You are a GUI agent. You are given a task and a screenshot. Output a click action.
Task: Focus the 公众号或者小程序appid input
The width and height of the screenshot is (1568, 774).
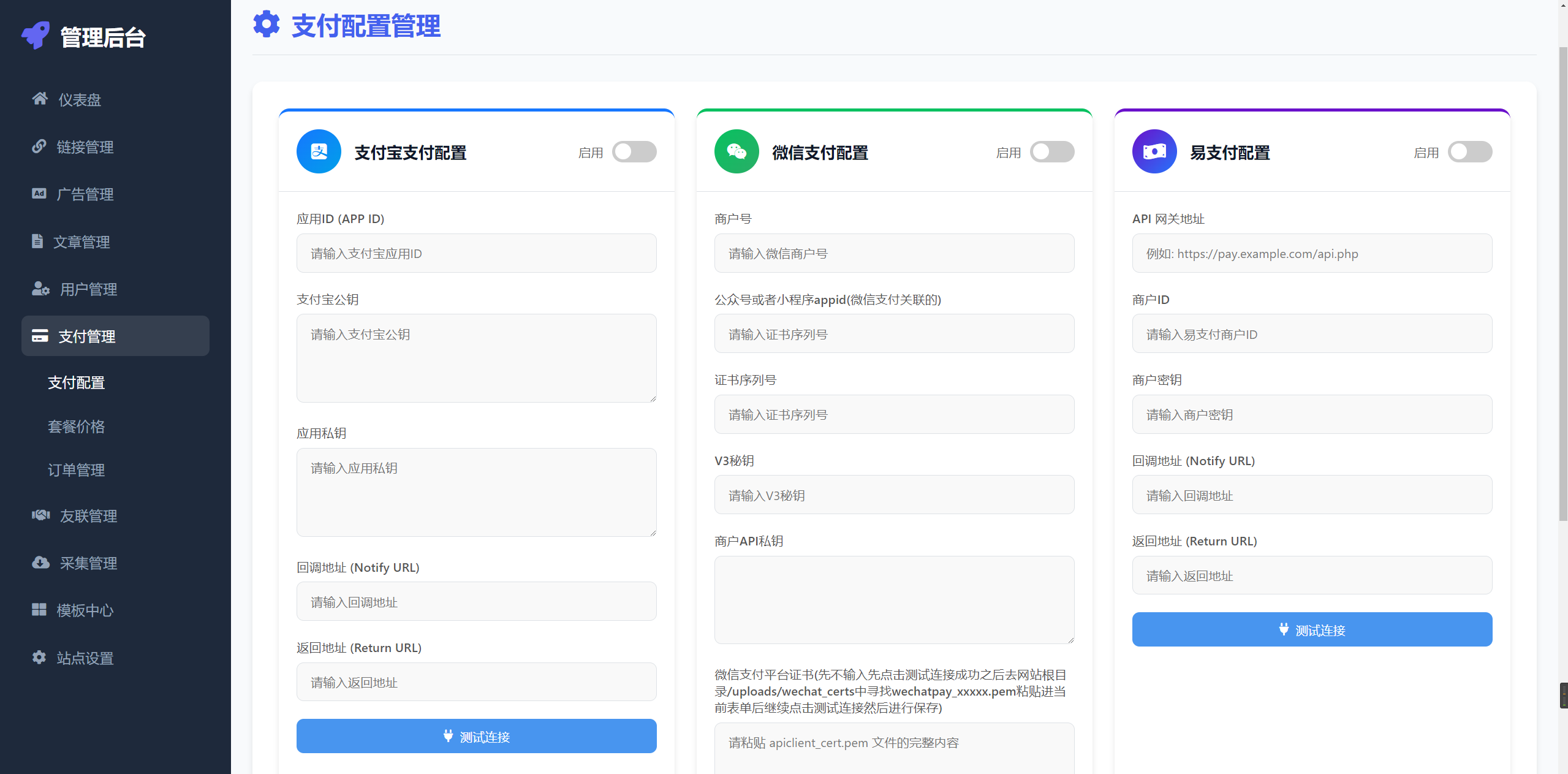895,333
